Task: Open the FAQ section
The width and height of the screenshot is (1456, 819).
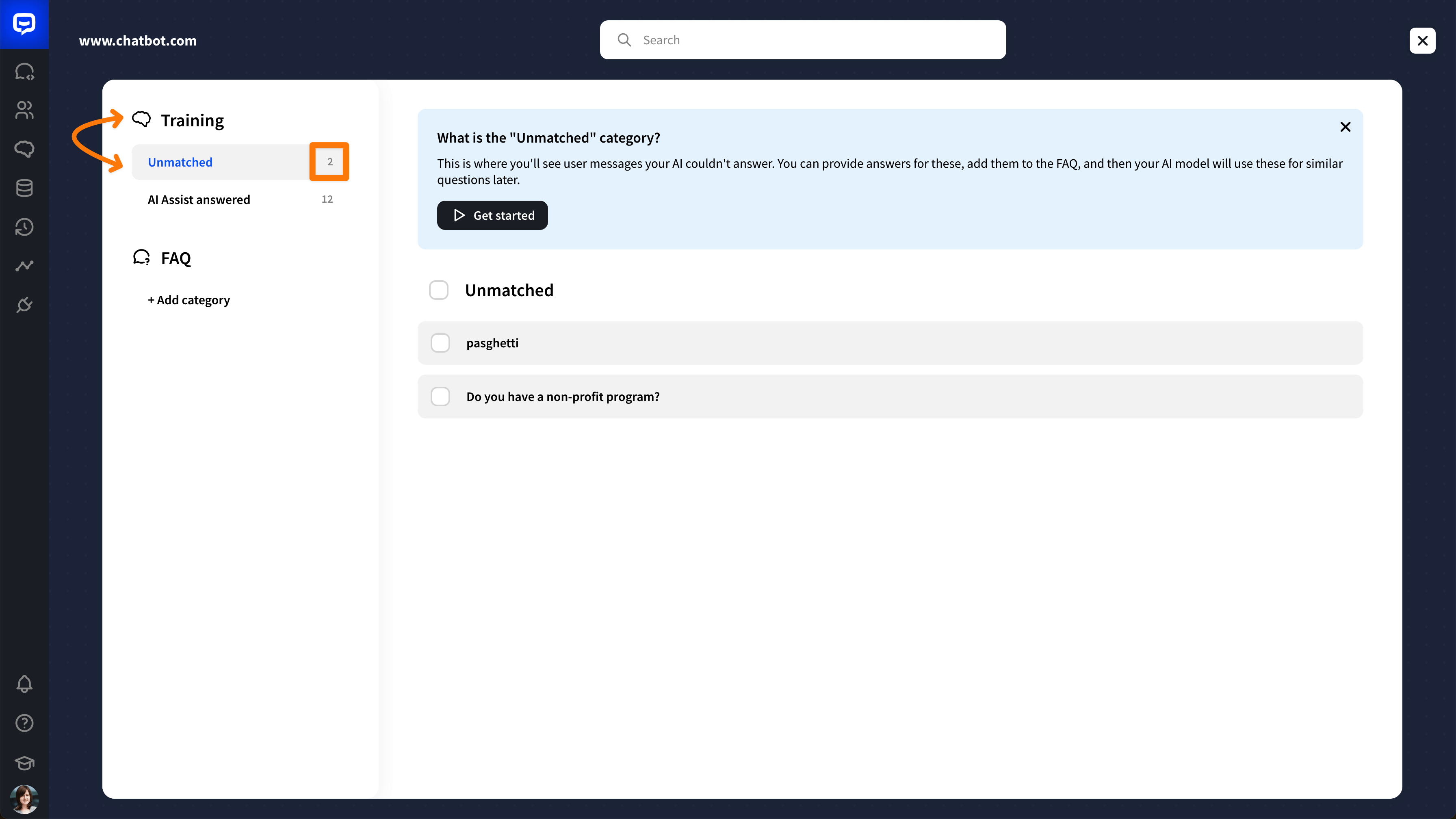Action: pyautogui.click(x=176, y=258)
